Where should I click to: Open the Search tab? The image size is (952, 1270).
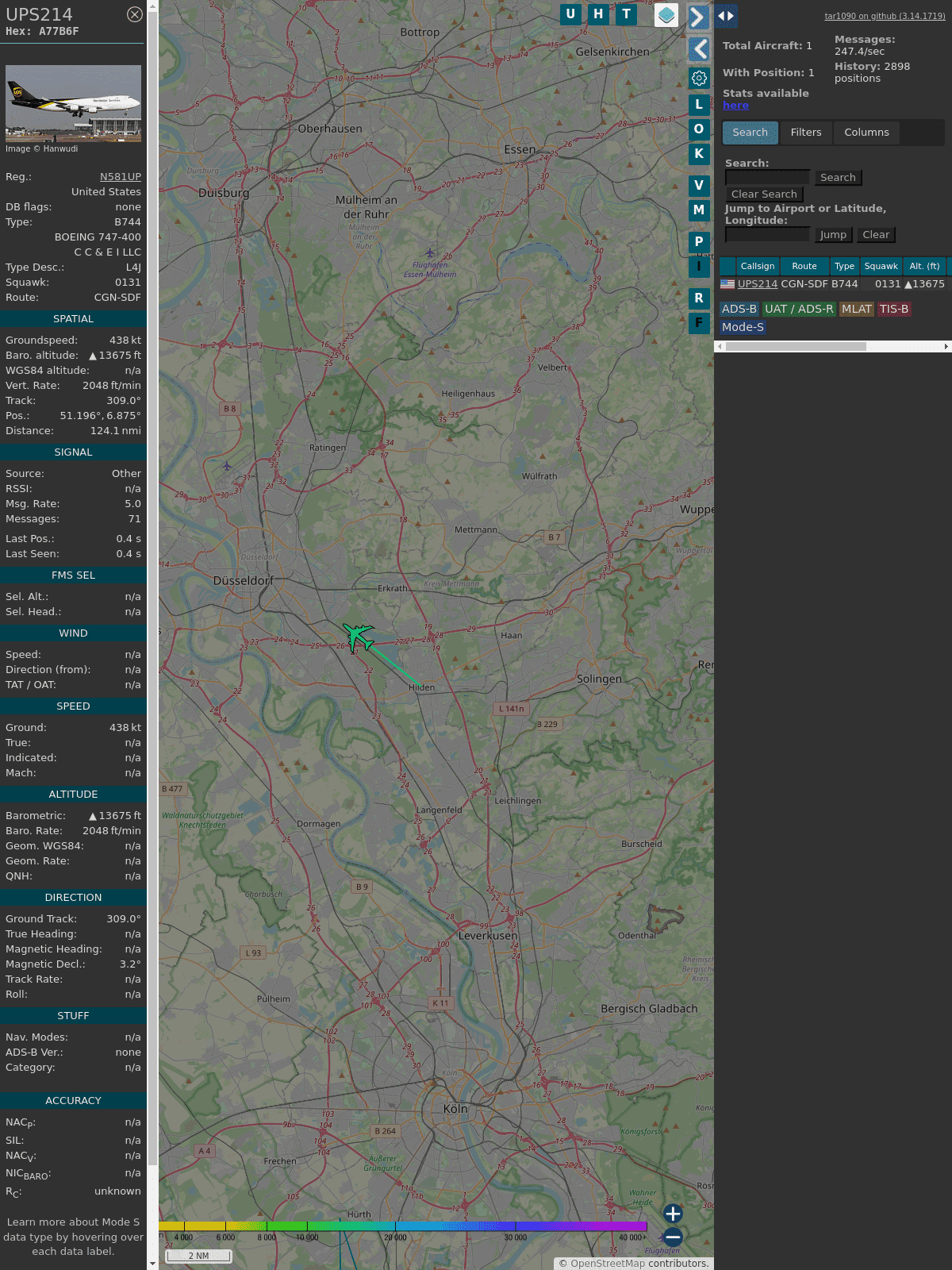pyautogui.click(x=750, y=133)
